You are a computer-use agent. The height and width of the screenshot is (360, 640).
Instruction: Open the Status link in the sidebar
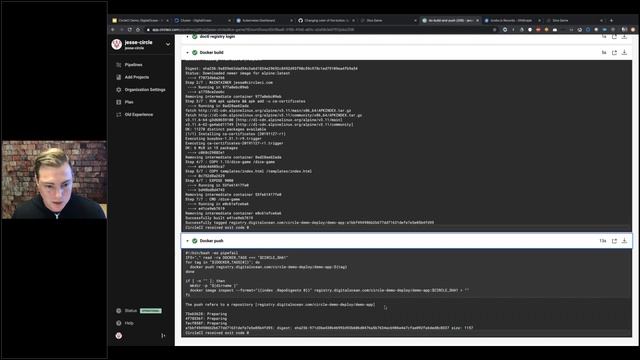pos(131,311)
